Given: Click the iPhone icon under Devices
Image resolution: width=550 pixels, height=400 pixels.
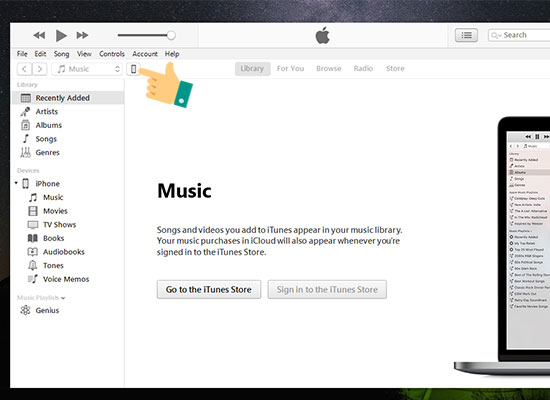Looking at the screenshot, I should (x=26, y=184).
